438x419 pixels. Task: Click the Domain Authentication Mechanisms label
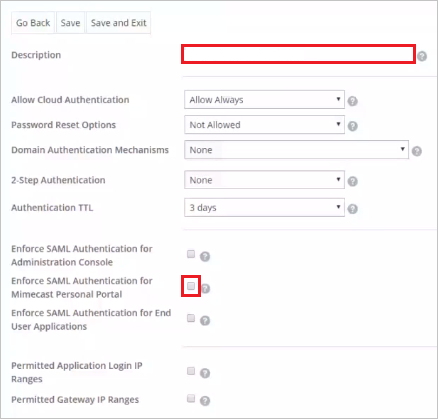(x=90, y=150)
